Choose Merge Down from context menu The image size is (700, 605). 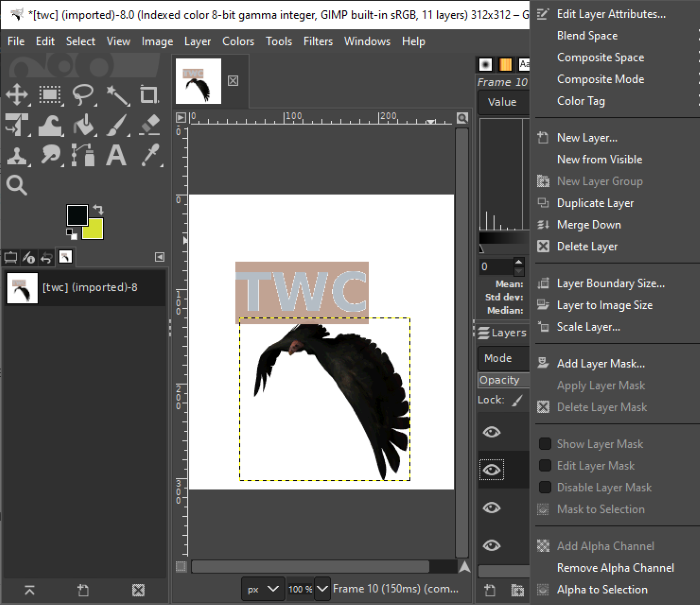tap(588, 225)
